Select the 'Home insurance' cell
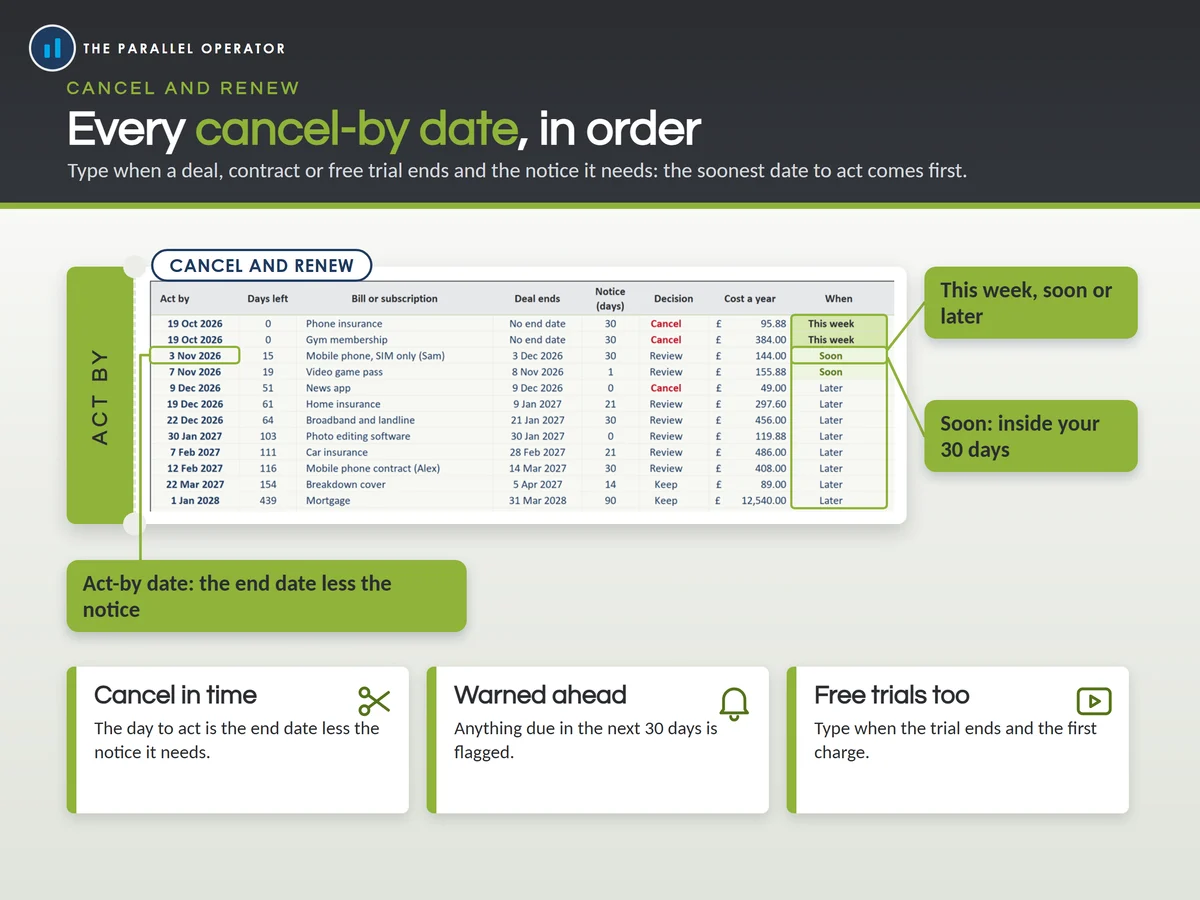 (x=343, y=404)
